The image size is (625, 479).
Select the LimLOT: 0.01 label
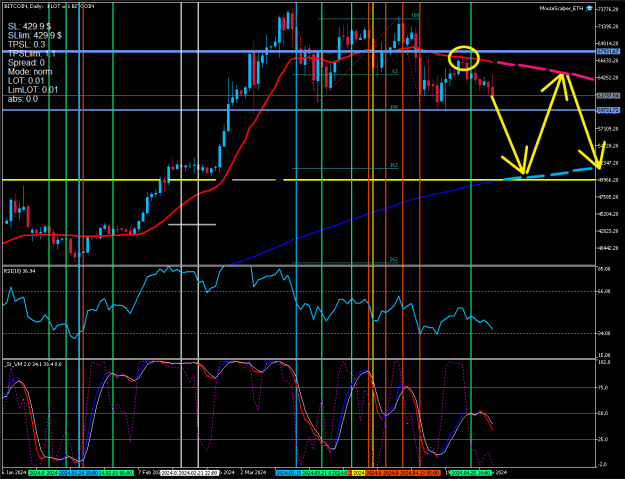pos(33,90)
